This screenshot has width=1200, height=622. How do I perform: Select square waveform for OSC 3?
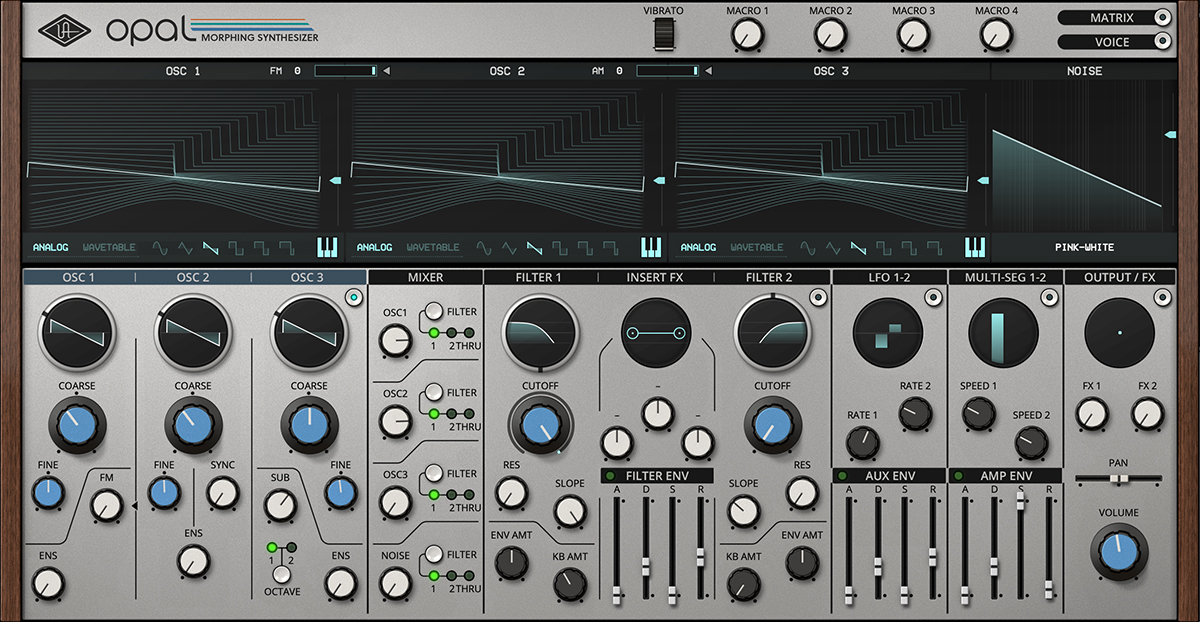click(884, 247)
